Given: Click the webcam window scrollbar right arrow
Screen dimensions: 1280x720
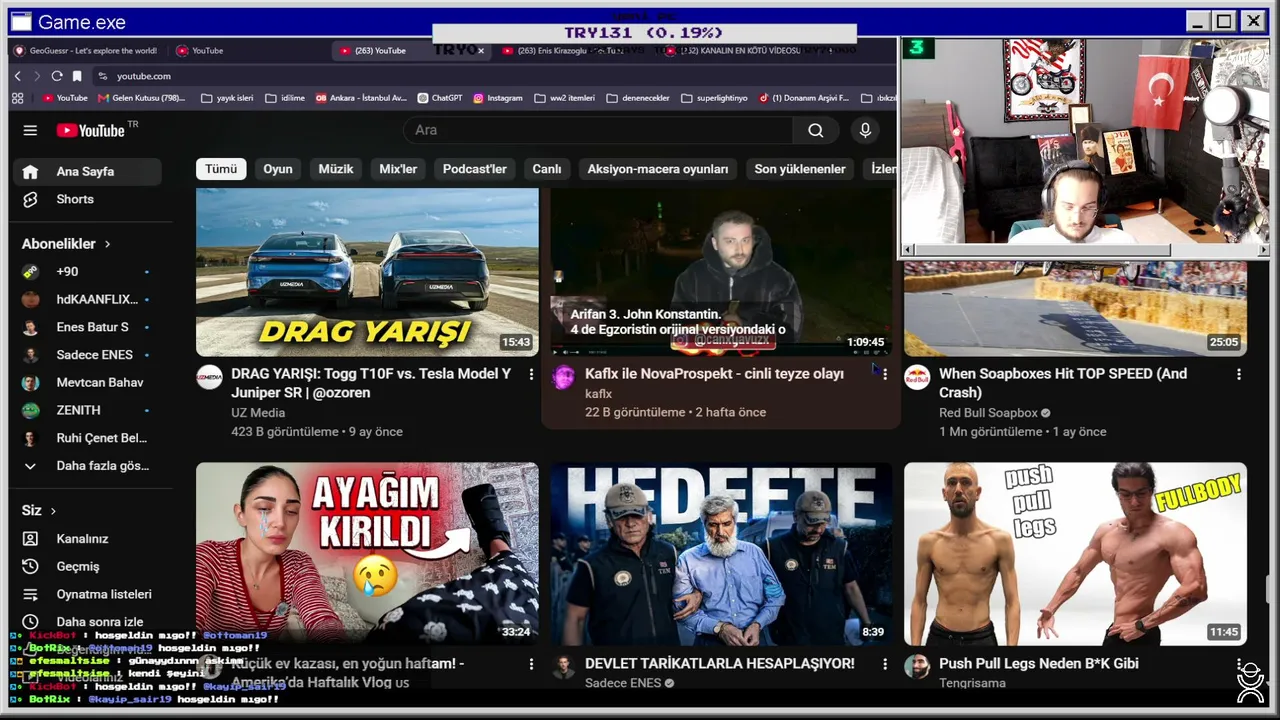Looking at the screenshot, I should click(x=1264, y=250).
